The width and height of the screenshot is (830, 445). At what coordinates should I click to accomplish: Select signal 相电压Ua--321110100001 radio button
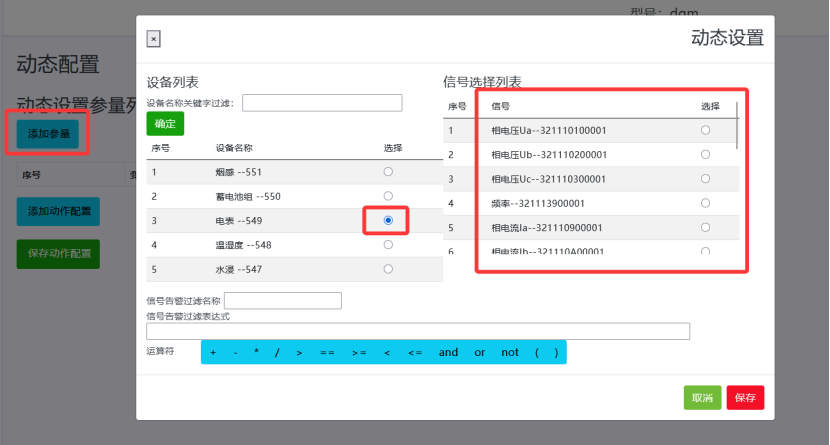[x=705, y=130]
